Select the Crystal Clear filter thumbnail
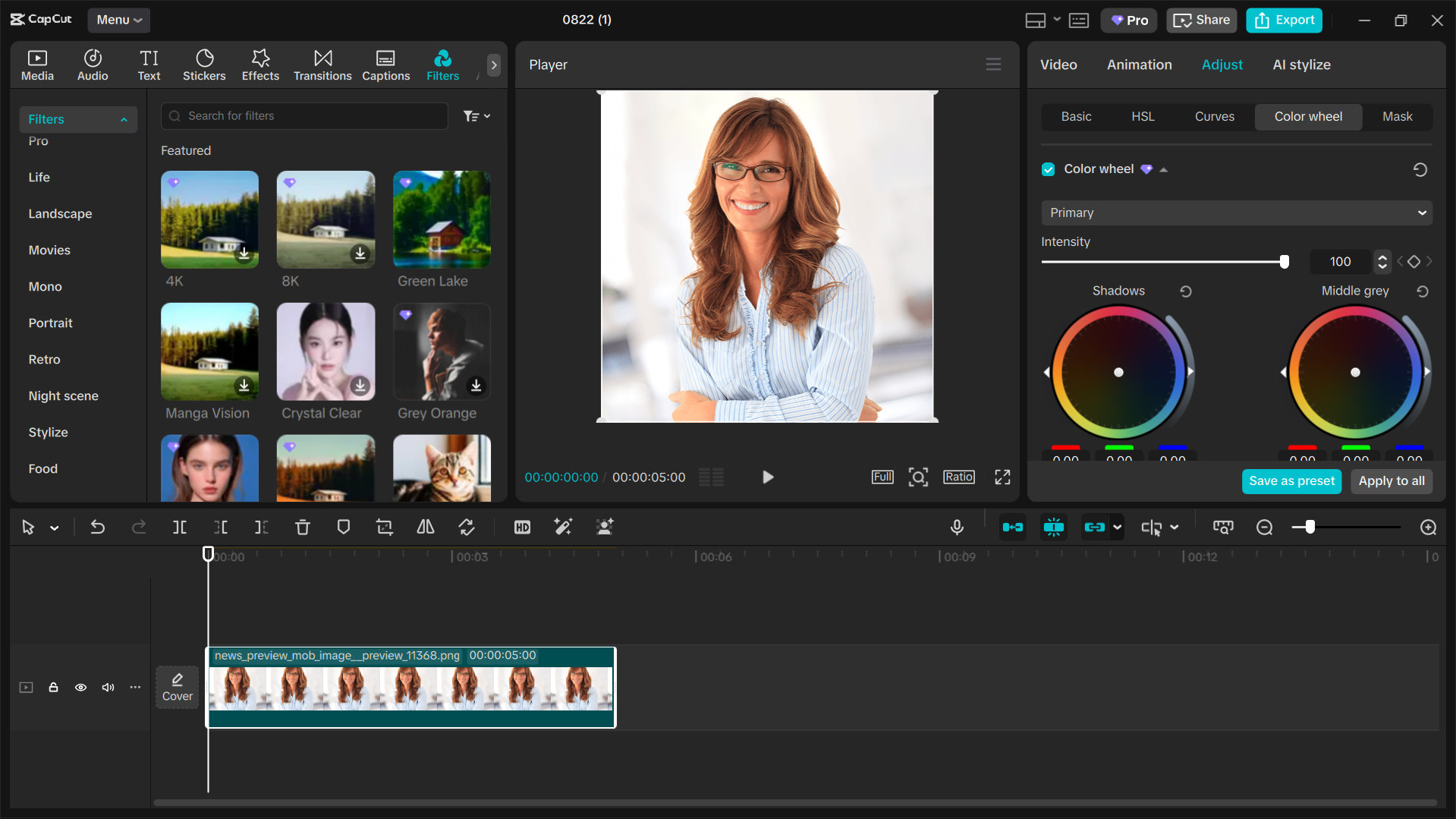 click(325, 351)
